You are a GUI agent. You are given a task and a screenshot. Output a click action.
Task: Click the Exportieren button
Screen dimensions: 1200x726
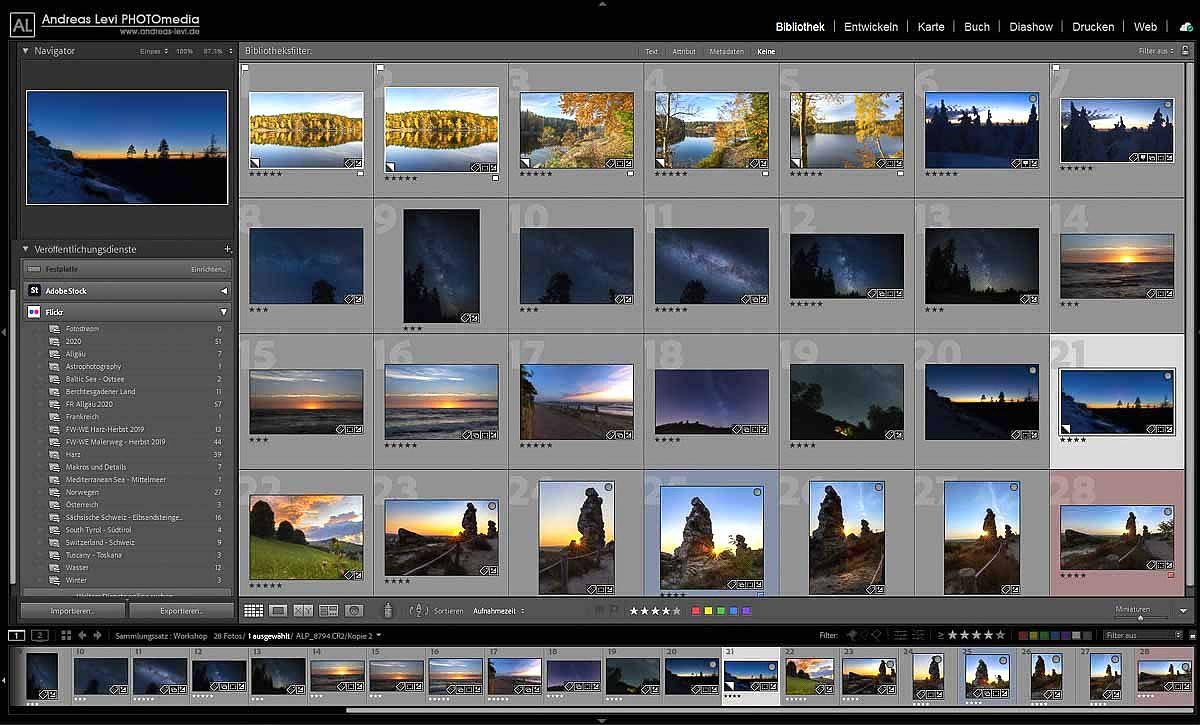coord(181,610)
